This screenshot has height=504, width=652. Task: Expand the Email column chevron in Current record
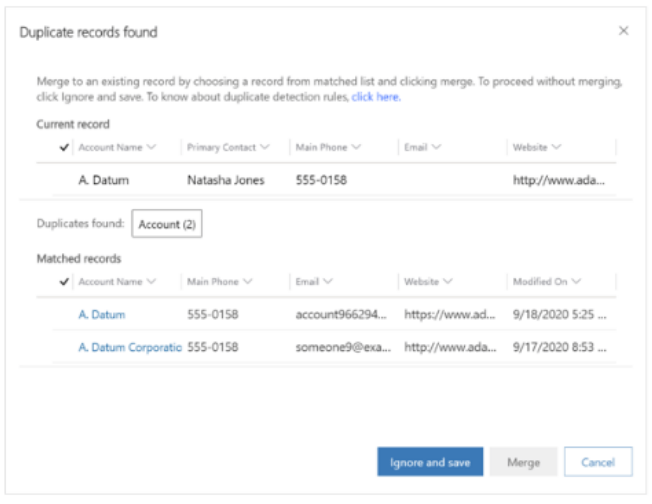[x=436, y=147]
